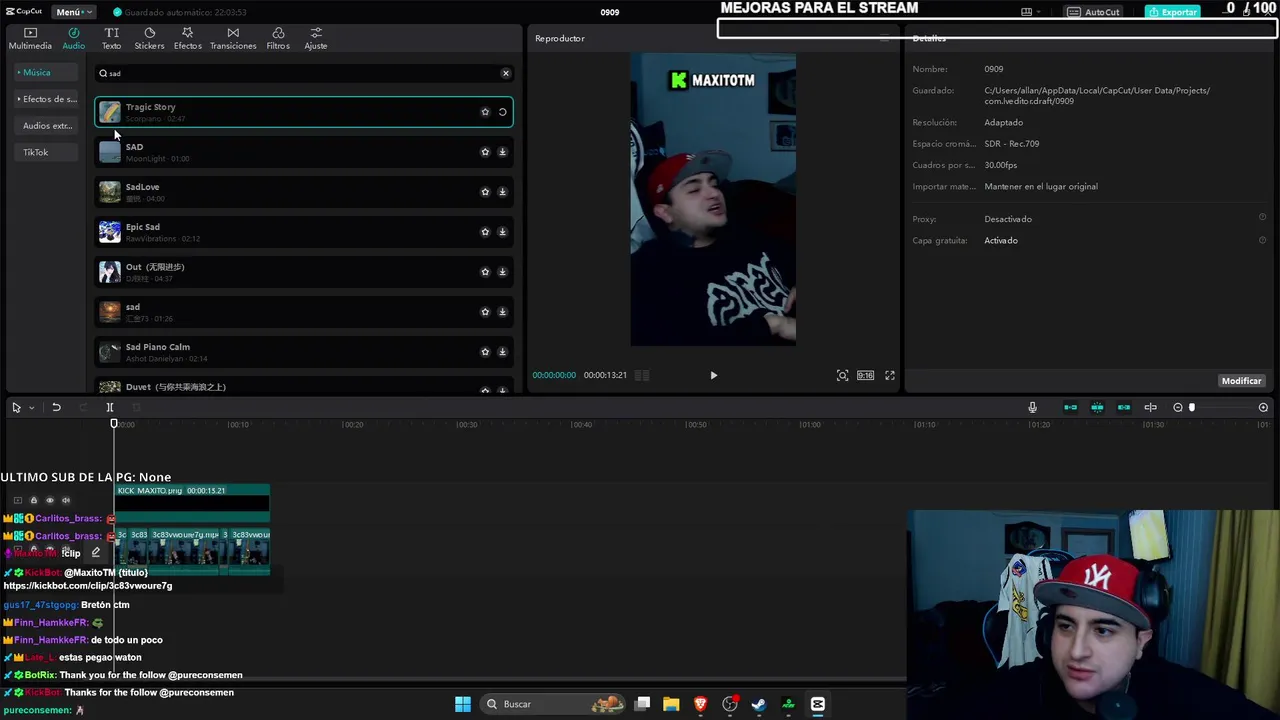Favorite the SAD MoonLight track

click(x=485, y=152)
